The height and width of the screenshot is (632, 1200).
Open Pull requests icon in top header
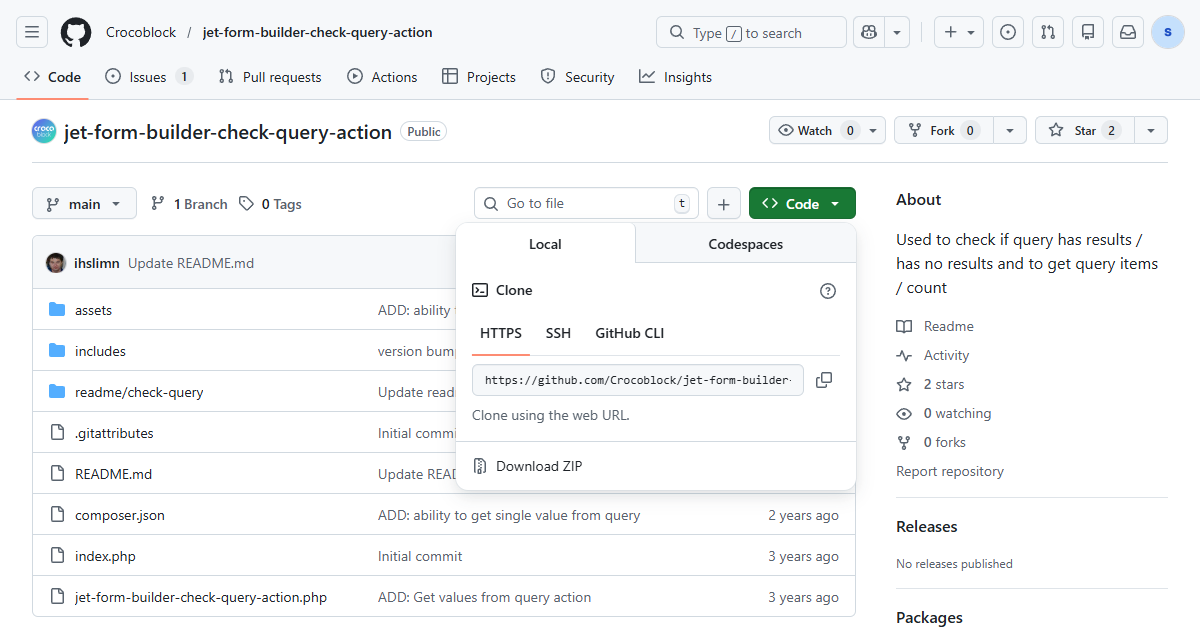pos(1048,32)
